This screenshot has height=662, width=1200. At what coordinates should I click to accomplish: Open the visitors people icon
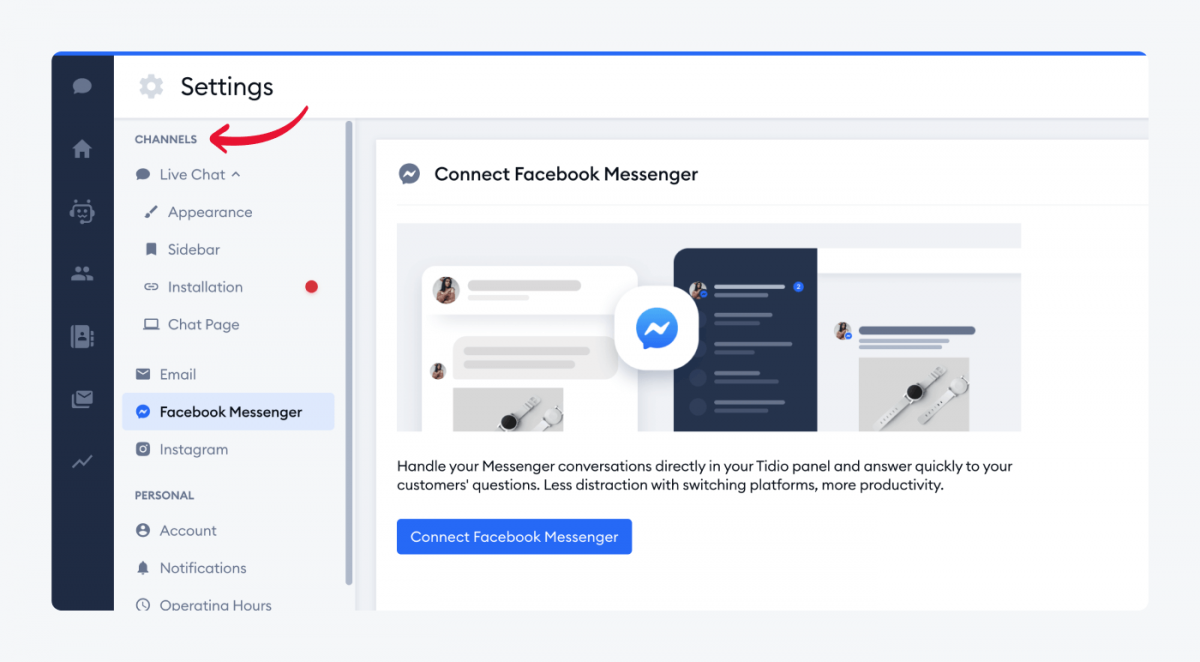pos(82,273)
